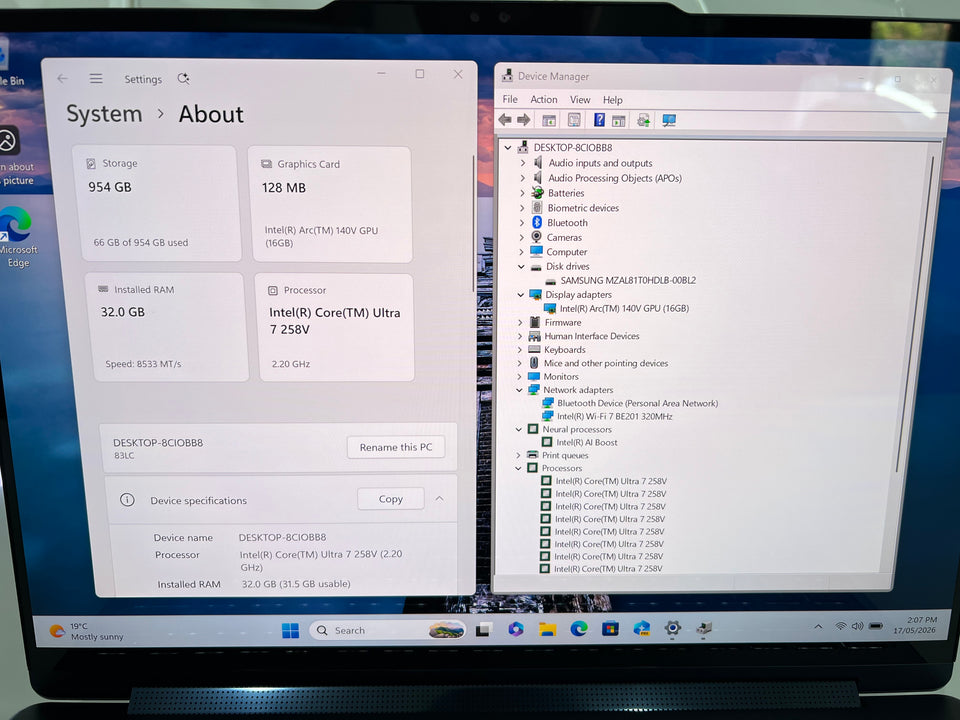This screenshot has height=720, width=960.
Task: Click the info icon beside Device specifications
Action: point(127,500)
